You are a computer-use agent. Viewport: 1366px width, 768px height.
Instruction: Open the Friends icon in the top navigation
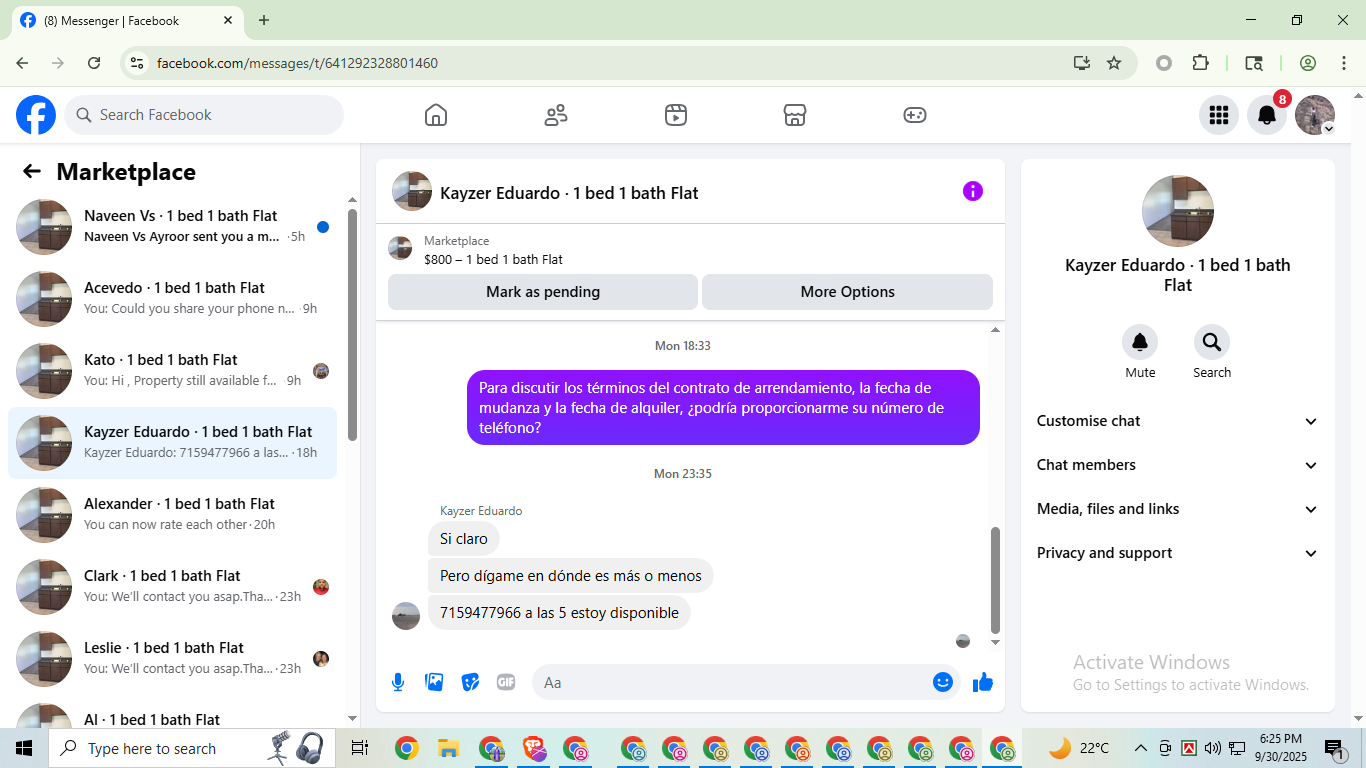[556, 115]
